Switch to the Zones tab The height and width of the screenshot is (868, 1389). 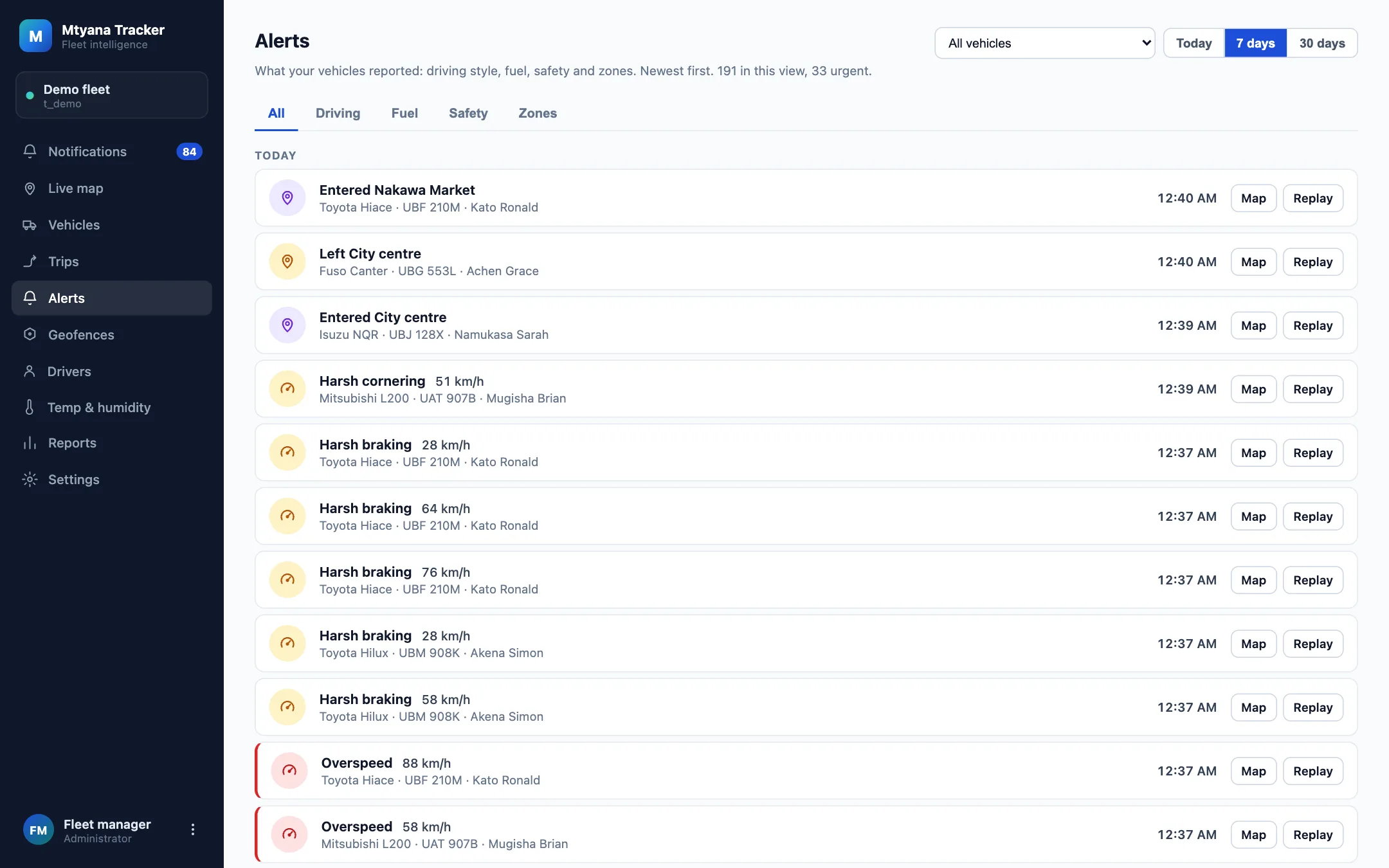(538, 113)
